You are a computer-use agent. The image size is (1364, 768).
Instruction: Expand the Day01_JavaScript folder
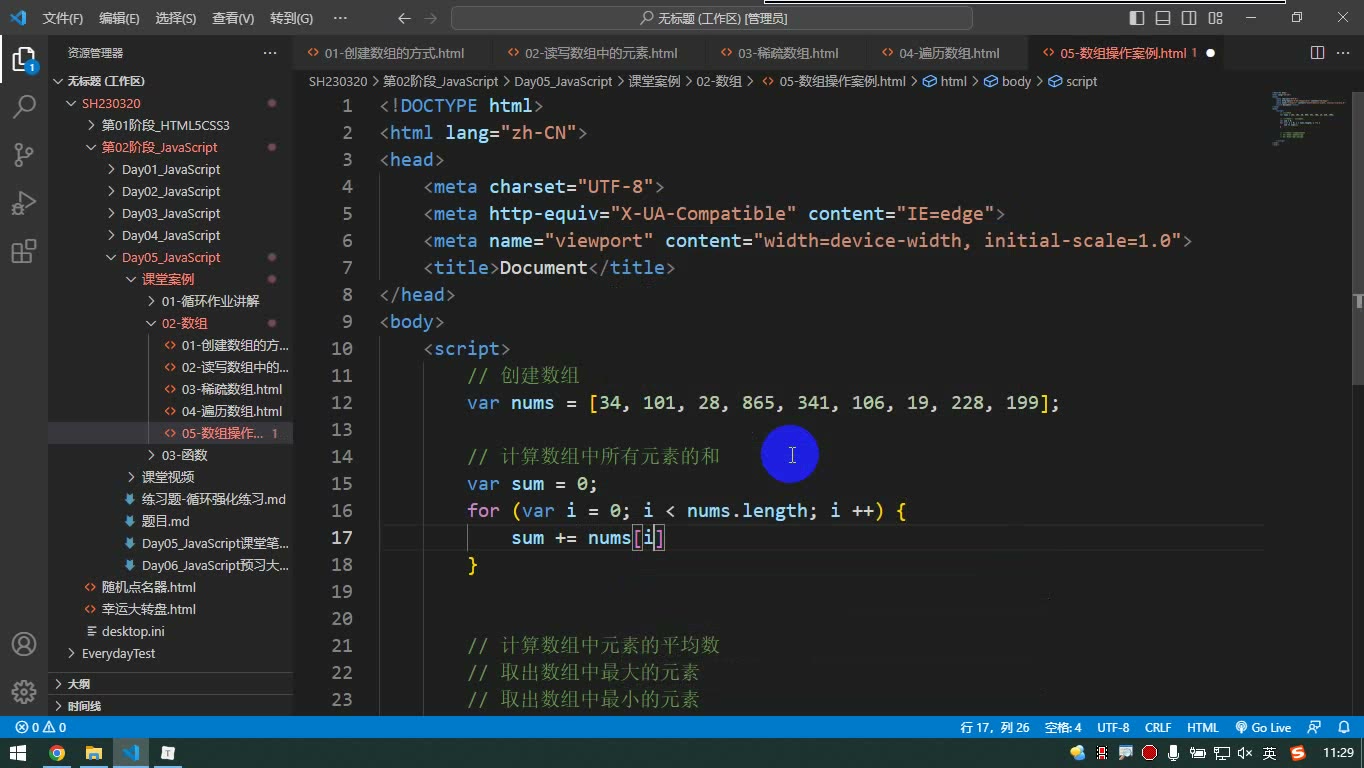click(x=170, y=169)
